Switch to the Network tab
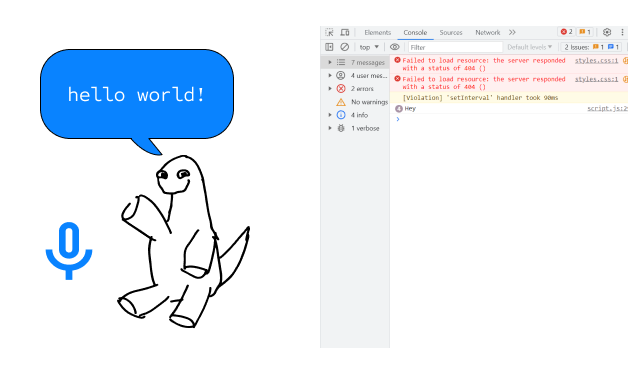Image resolution: width=628 pixels, height=378 pixels. pyautogui.click(x=487, y=32)
